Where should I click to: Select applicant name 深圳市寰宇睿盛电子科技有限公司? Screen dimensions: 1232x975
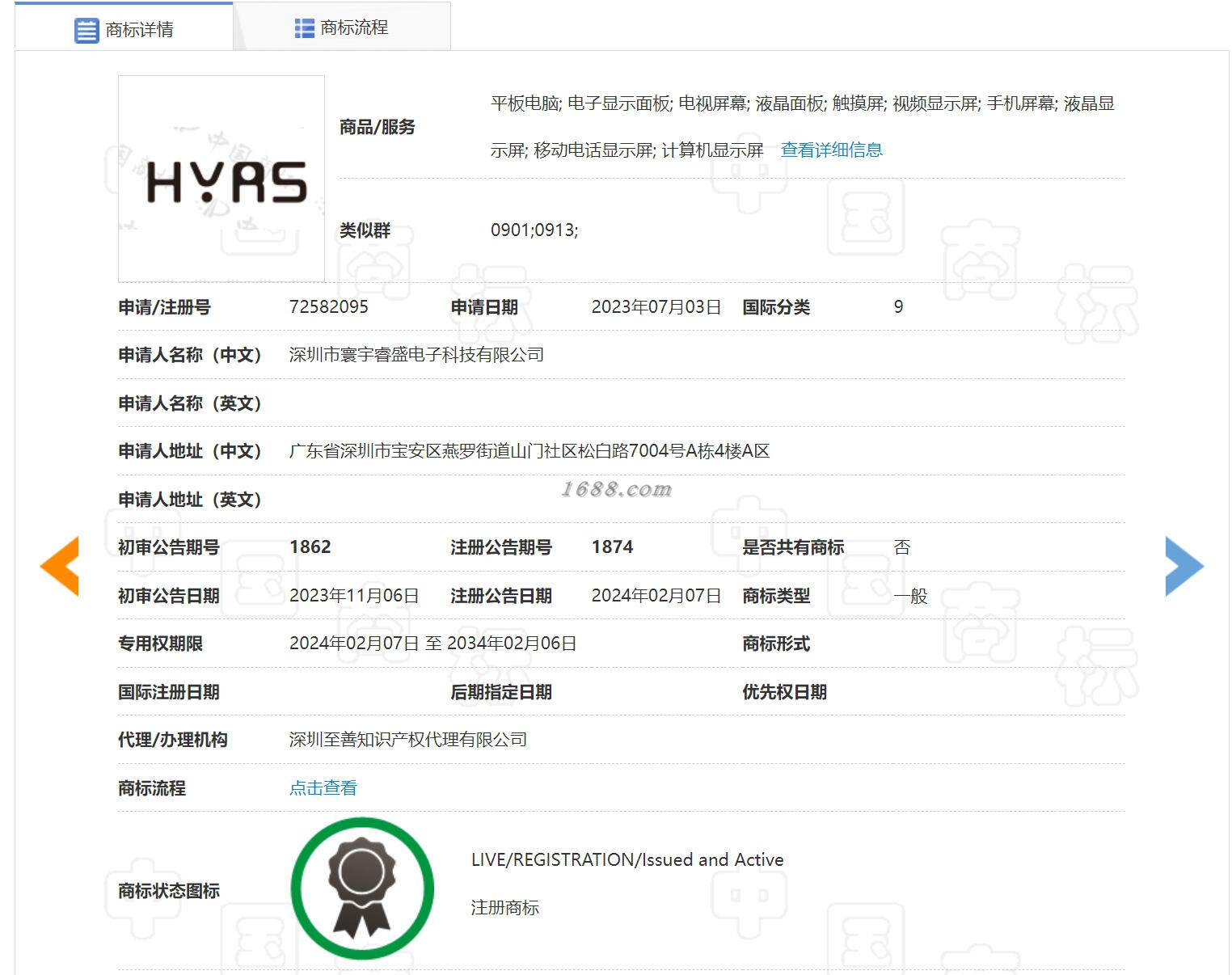[416, 355]
